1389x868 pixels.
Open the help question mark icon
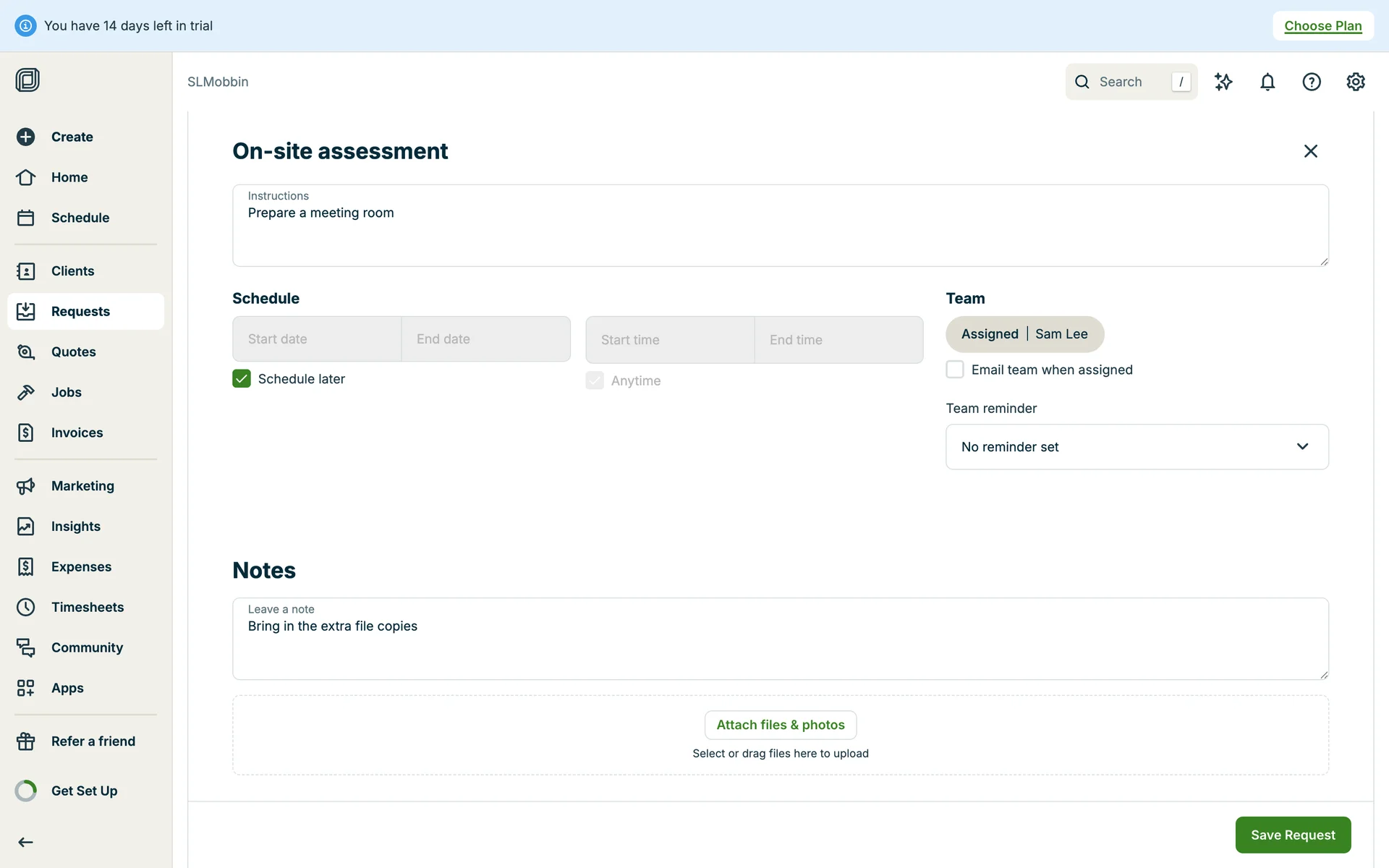1311,82
